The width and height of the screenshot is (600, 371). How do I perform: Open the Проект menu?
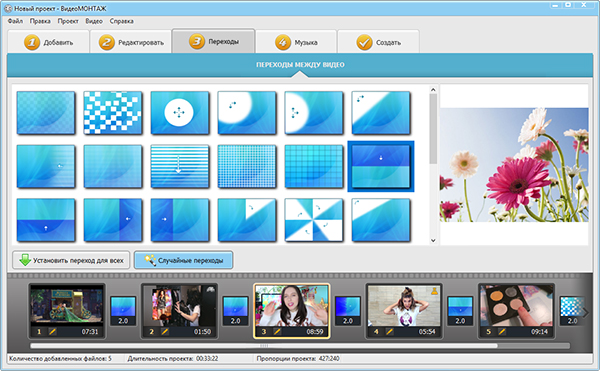(x=68, y=21)
